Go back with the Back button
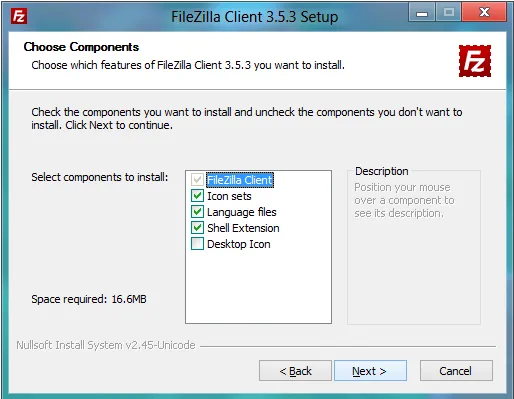The height and width of the screenshot is (399, 514). click(295, 370)
